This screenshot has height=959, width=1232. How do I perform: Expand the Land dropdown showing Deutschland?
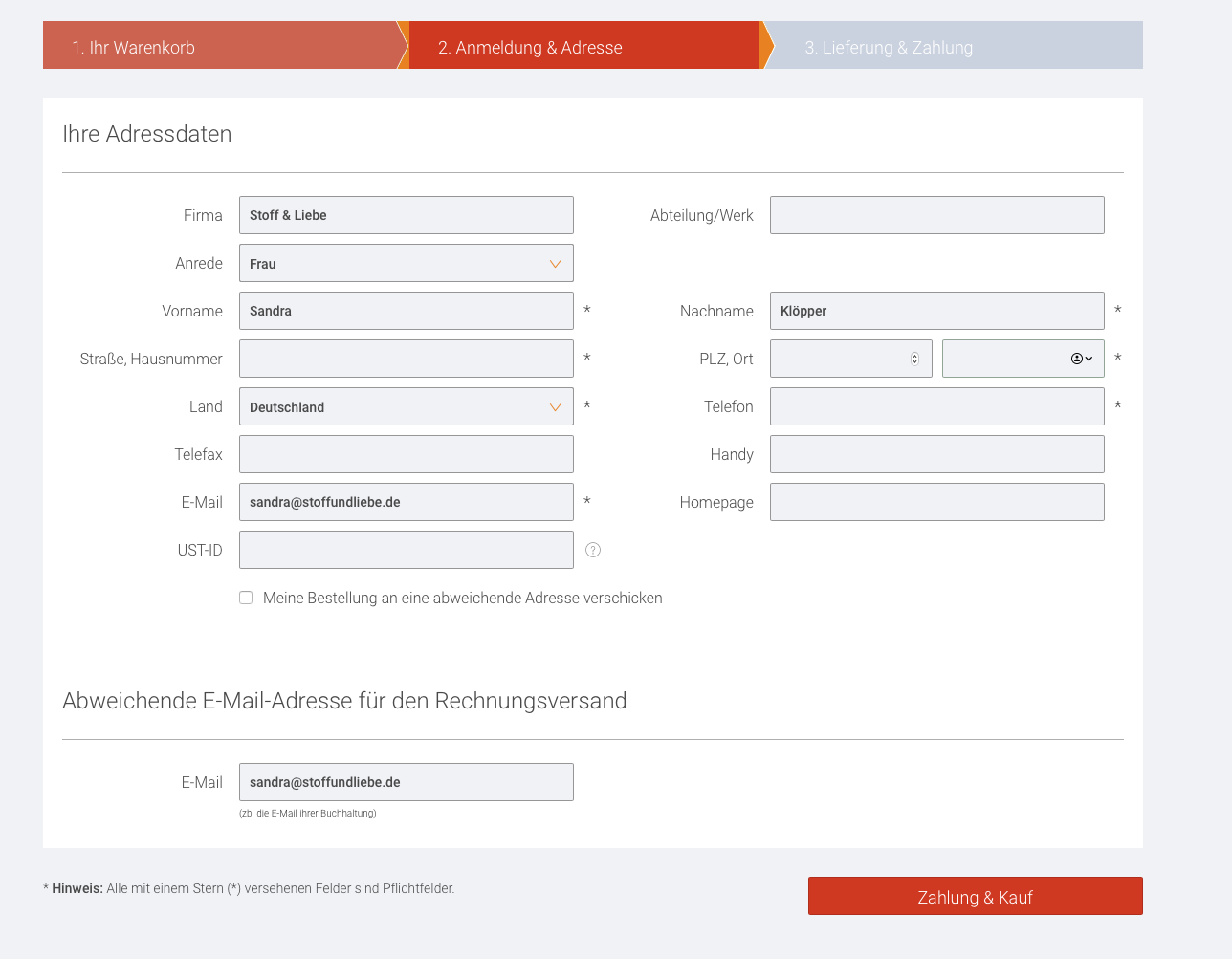click(x=406, y=406)
